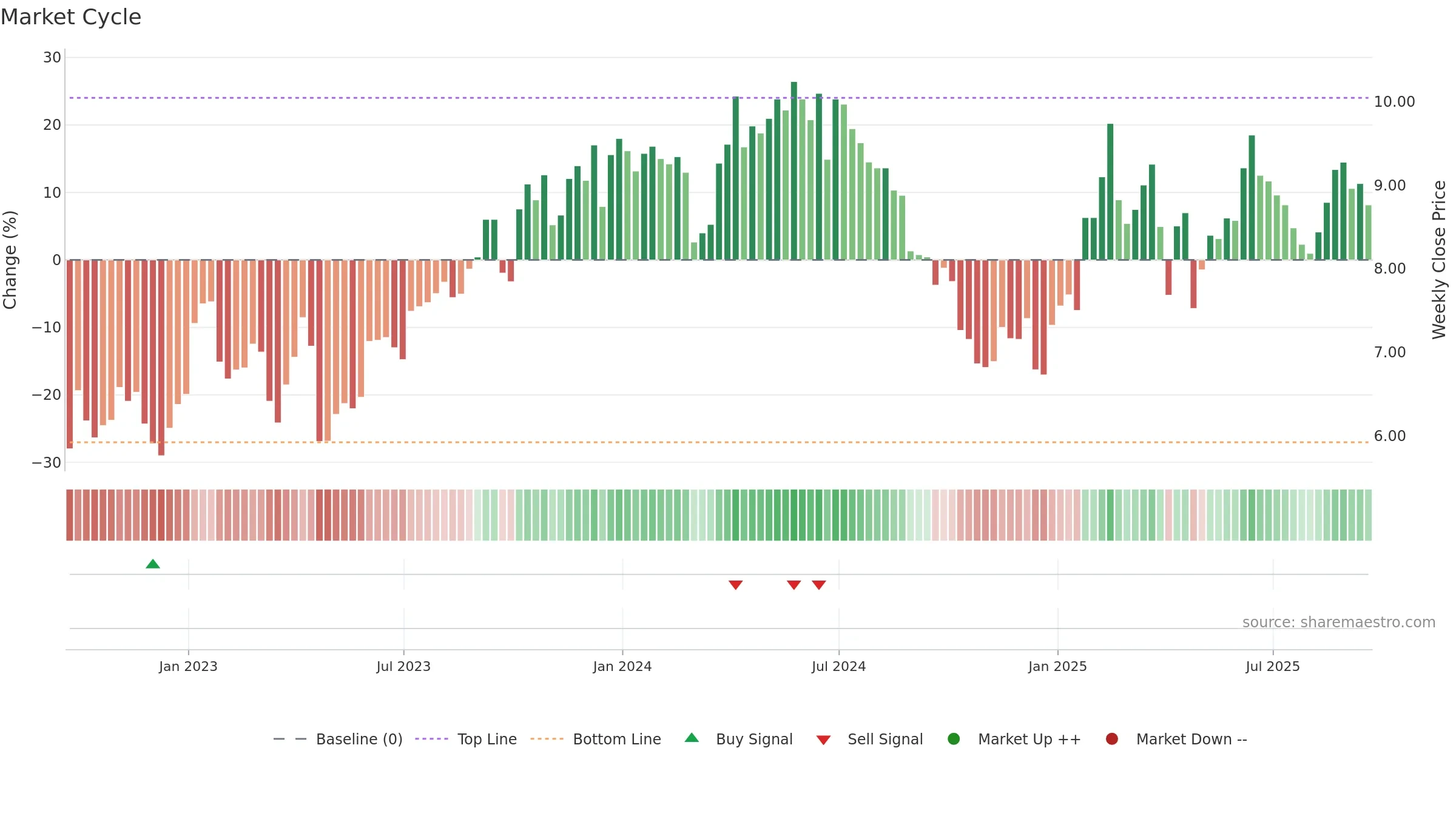This screenshot has width=1456, height=819.
Task: Click the Change (%) axis title
Action: pyautogui.click(x=10, y=260)
